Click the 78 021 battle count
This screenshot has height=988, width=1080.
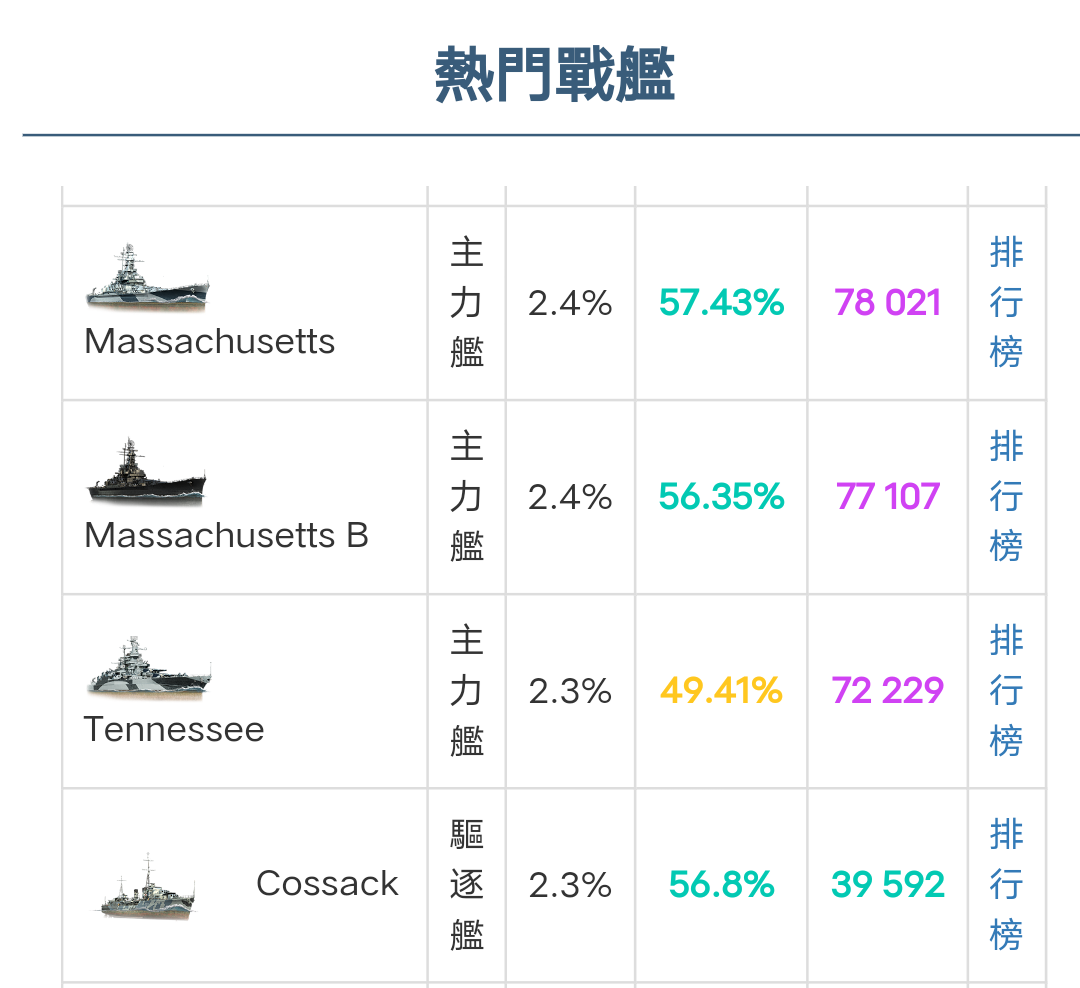[886, 302]
